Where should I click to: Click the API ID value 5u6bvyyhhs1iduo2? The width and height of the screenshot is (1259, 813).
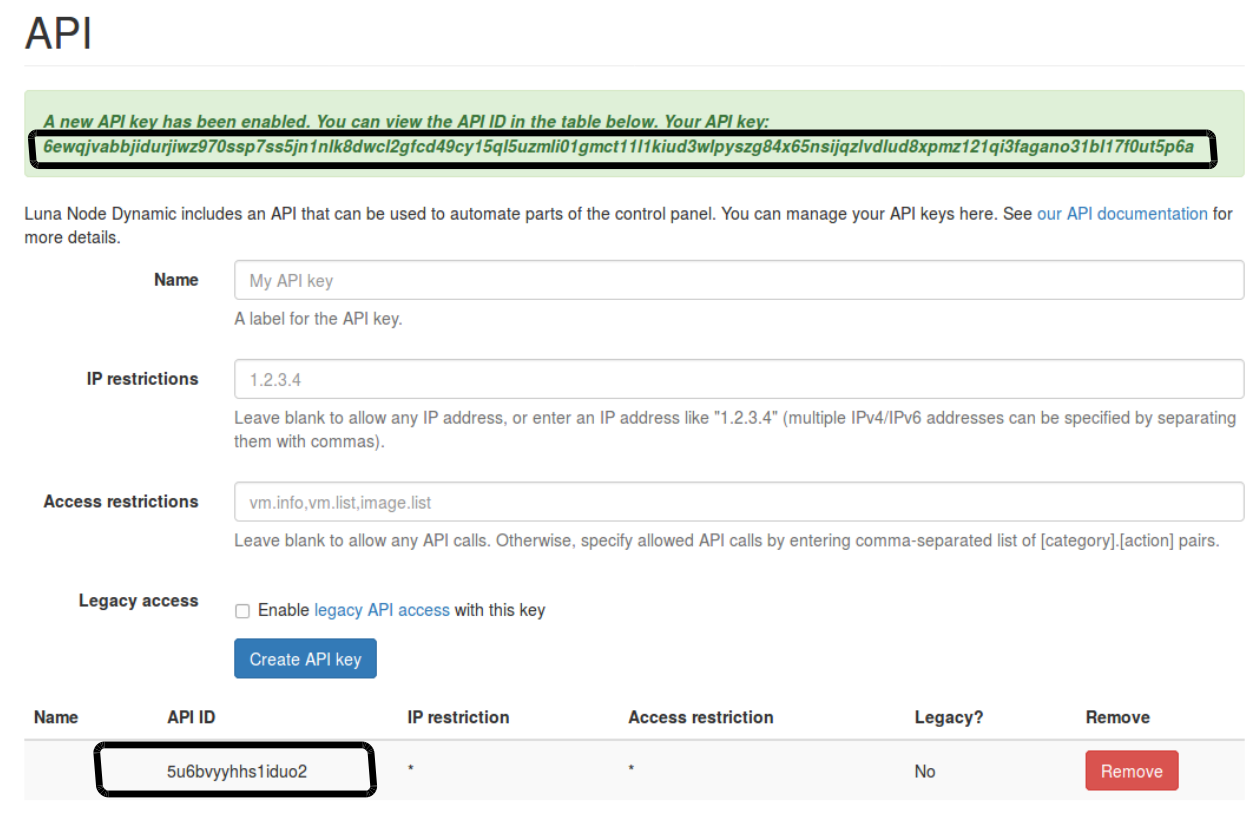tap(236, 771)
